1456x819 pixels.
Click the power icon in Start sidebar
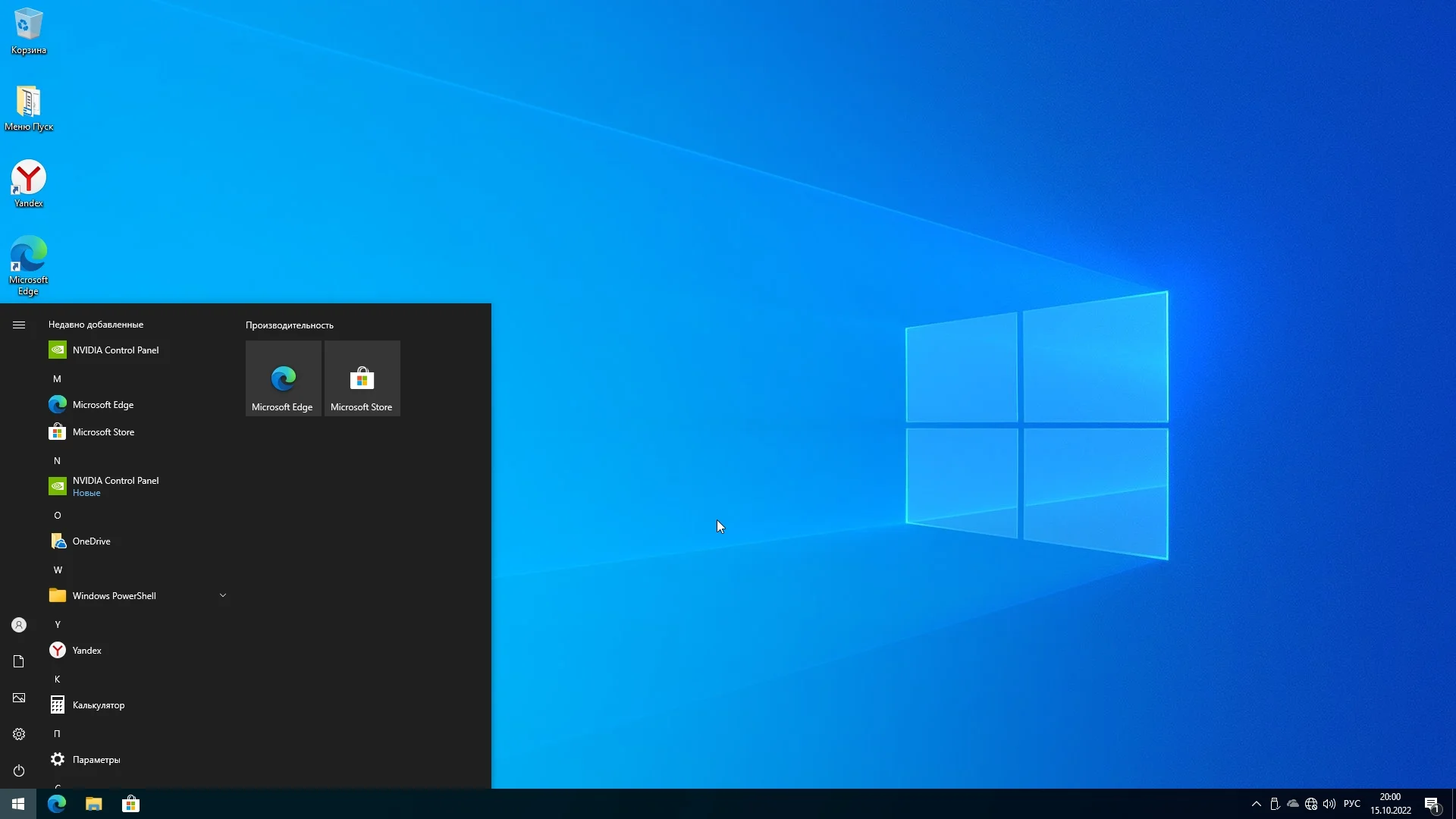pyautogui.click(x=19, y=770)
